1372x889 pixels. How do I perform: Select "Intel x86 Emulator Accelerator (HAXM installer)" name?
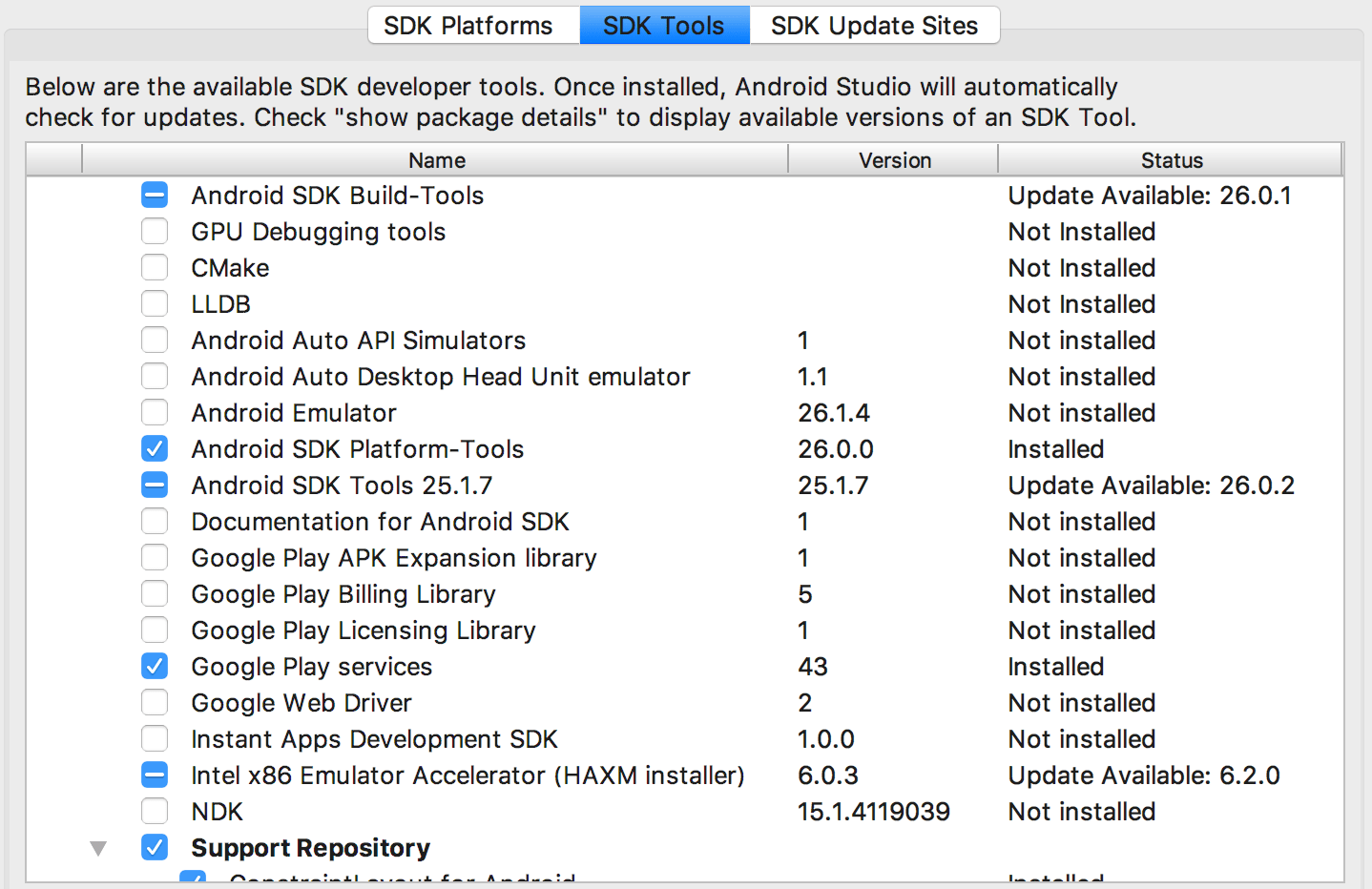(468, 775)
